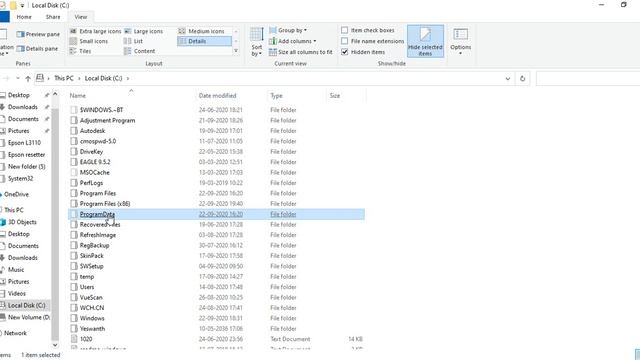Viewport: 640px width, 360px height.
Task: Expand the address bar history dropdown
Action: coord(508,78)
